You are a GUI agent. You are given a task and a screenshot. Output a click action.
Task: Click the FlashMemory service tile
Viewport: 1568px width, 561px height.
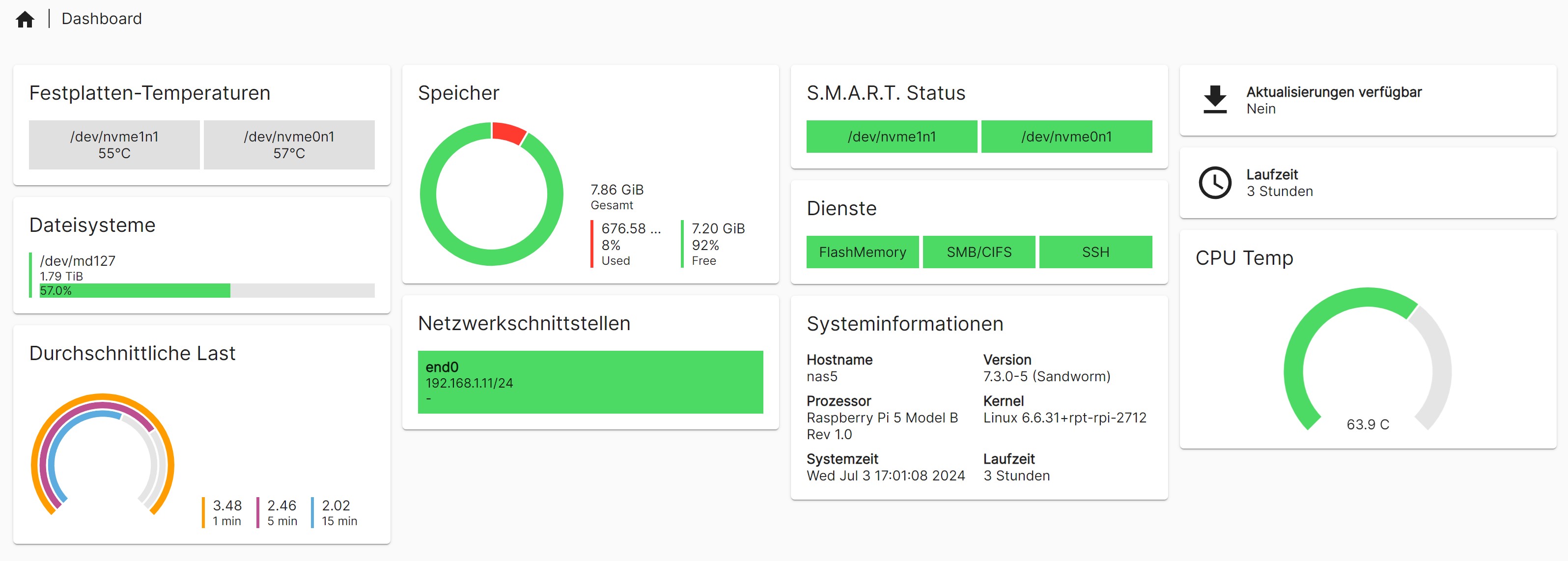[863, 252]
